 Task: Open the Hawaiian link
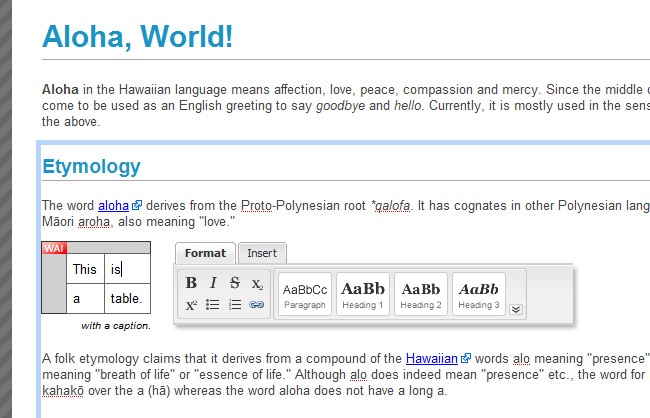[432, 359]
